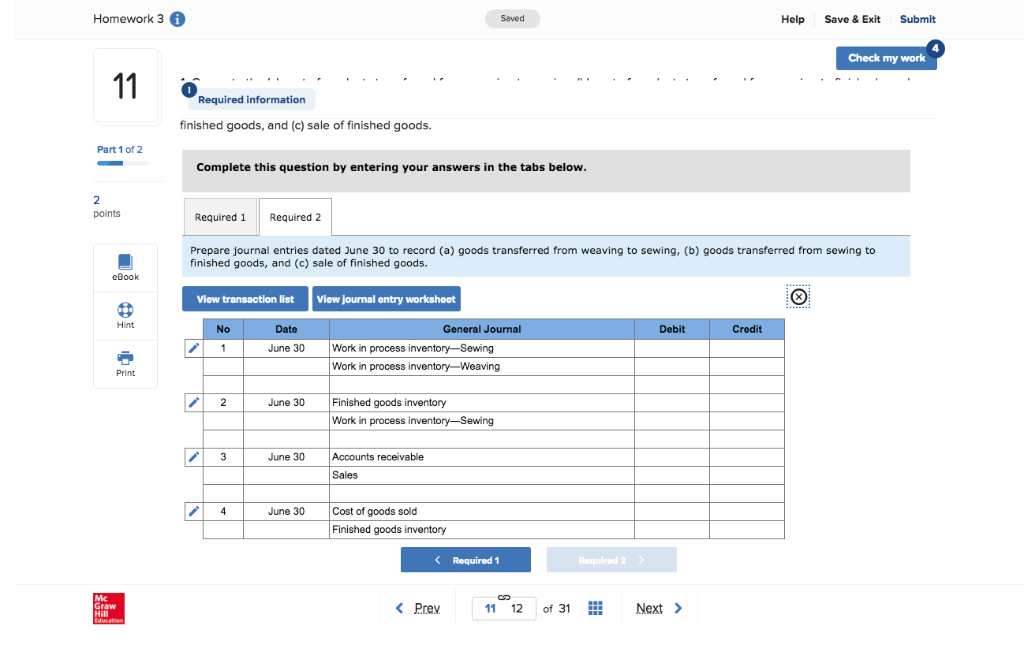1024x648 pixels.
Task: Click the Homework 3 title
Action: tap(128, 19)
